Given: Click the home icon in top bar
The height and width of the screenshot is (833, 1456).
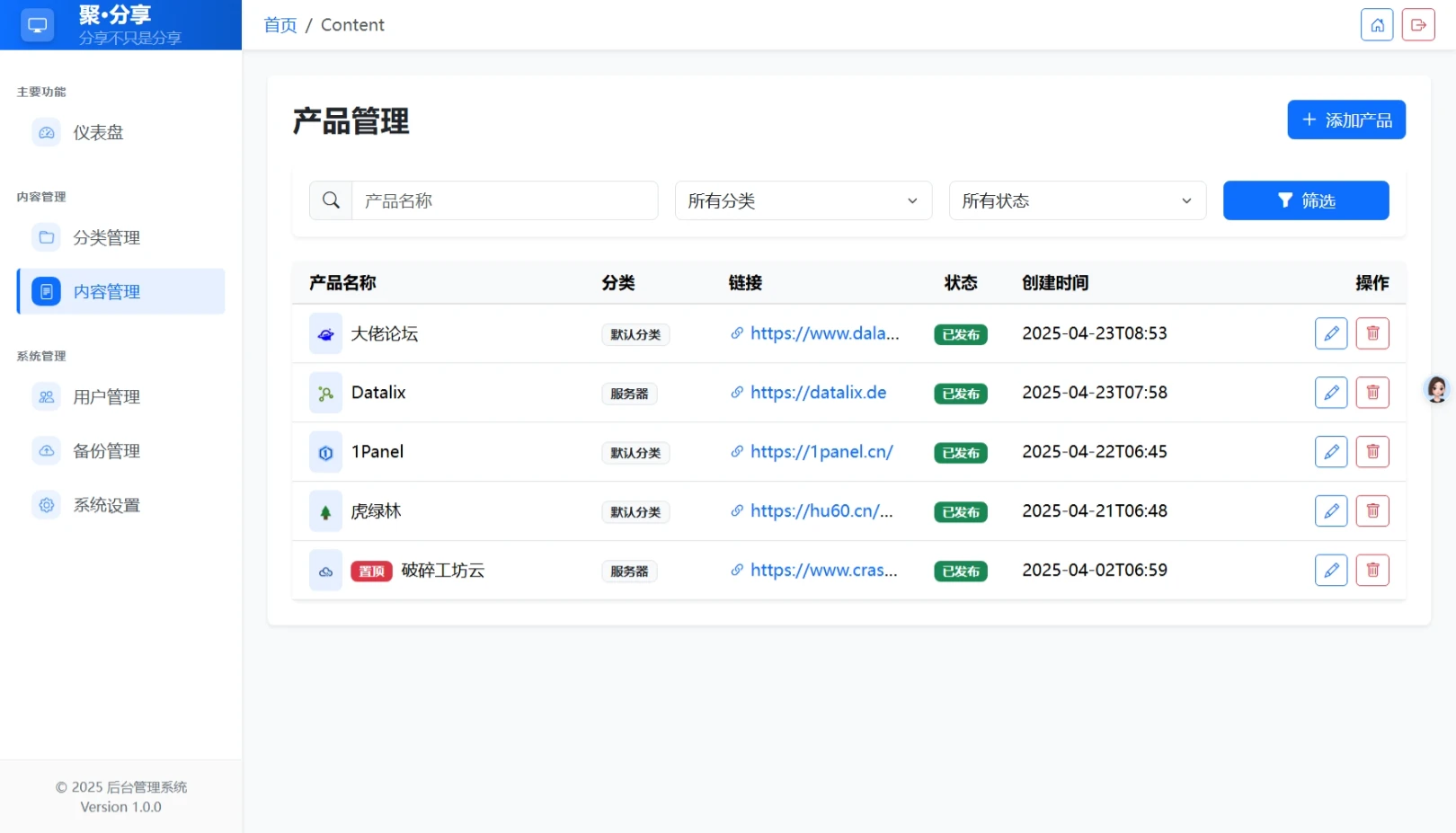Looking at the screenshot, I should [x=1376, y=25].
